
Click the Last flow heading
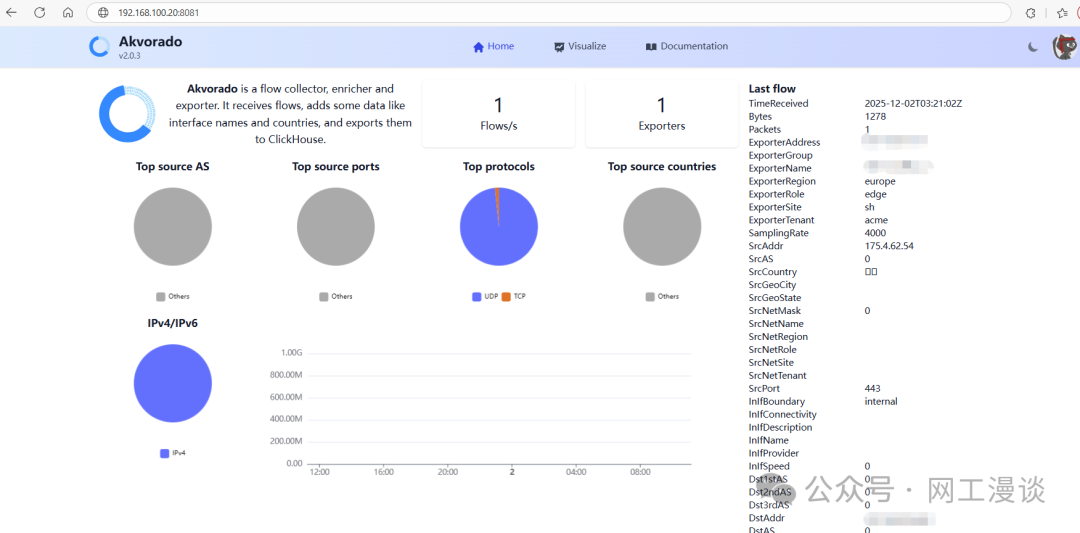[772, 89]
